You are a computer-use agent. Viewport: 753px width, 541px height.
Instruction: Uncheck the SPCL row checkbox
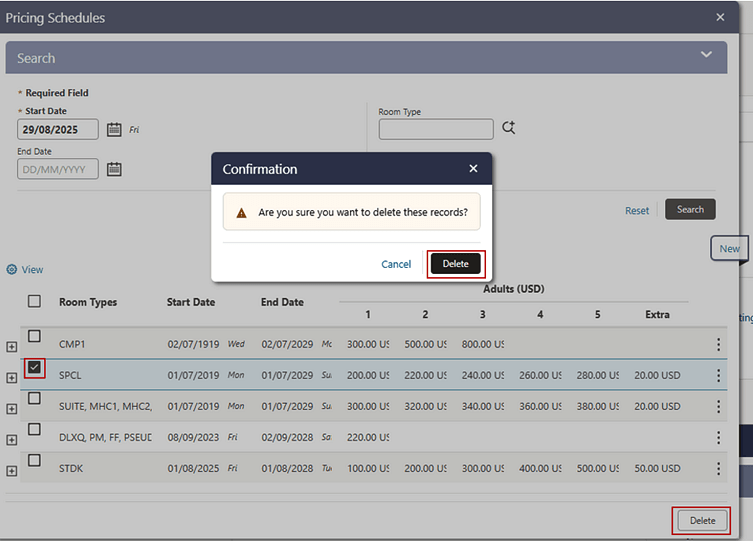tap(34, 368)
